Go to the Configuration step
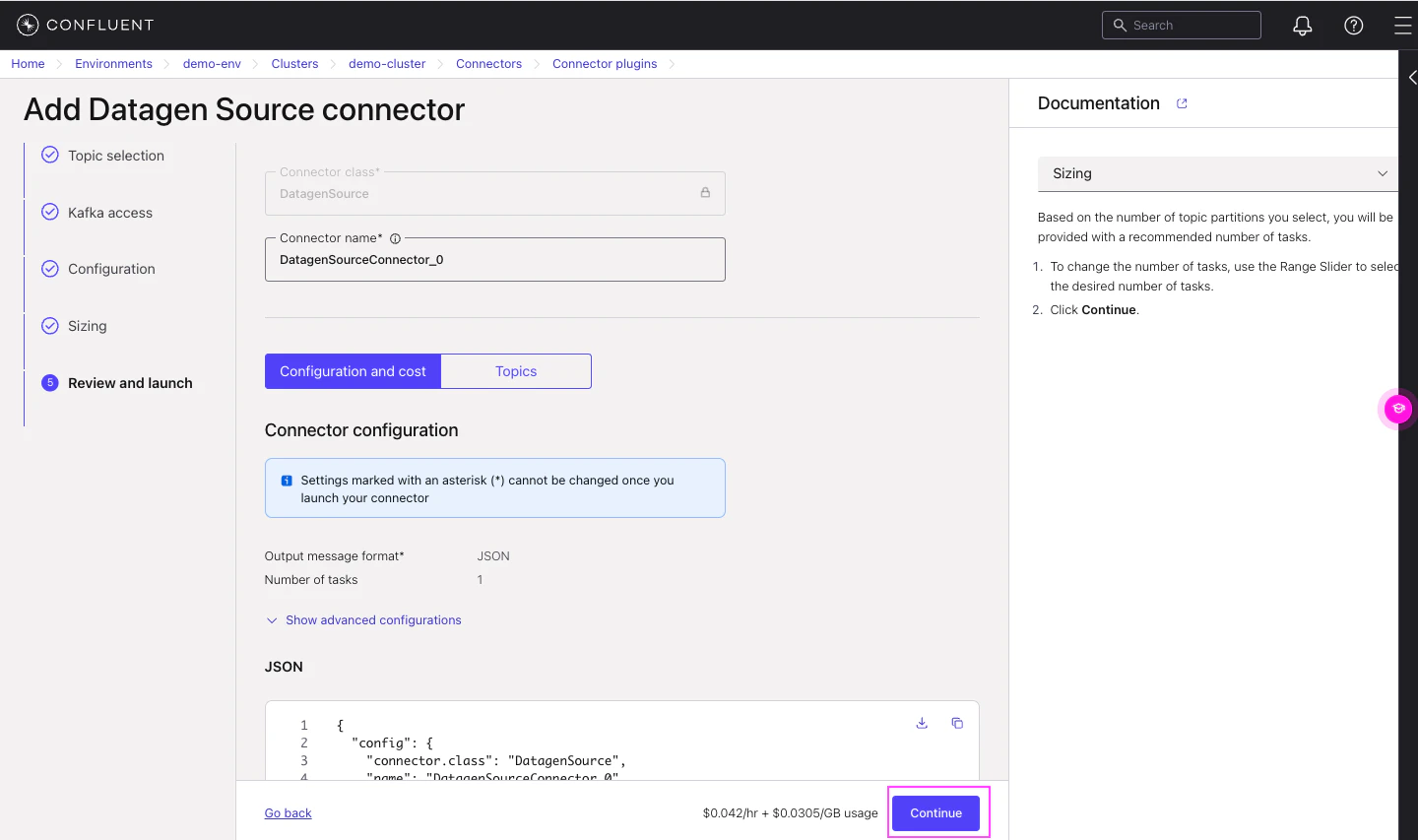This screenshot has height=840, width=1418. [x=111, y=269]
